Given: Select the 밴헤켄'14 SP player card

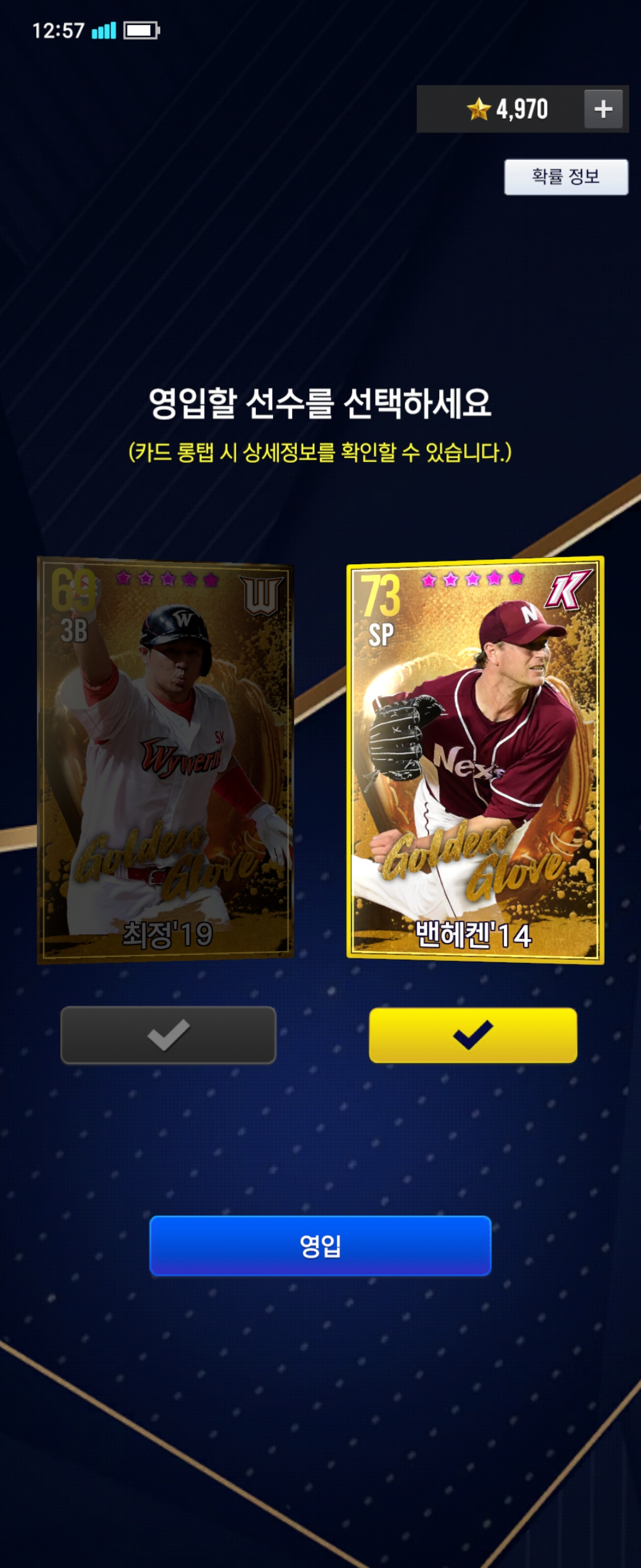Looking at the screenshot, I should [475, 760].
